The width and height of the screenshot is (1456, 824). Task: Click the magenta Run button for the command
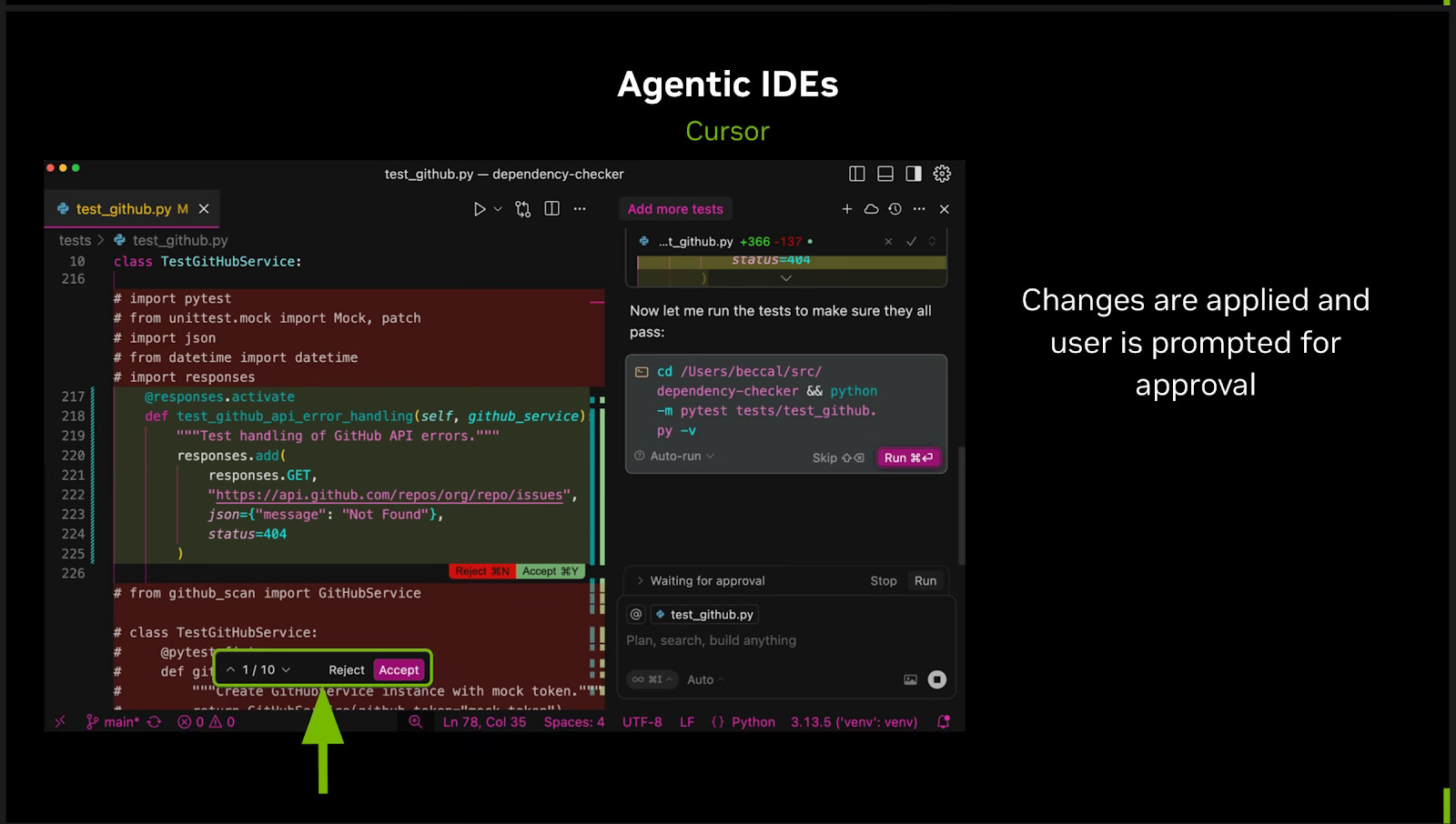pos(907,457)
